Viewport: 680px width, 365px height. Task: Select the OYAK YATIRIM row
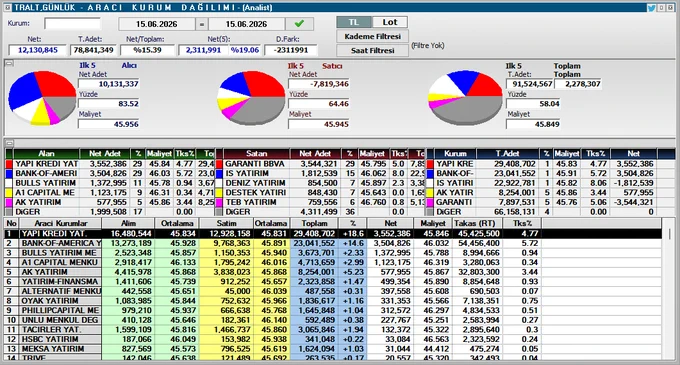pyautogui.click(x=333, y=301)
